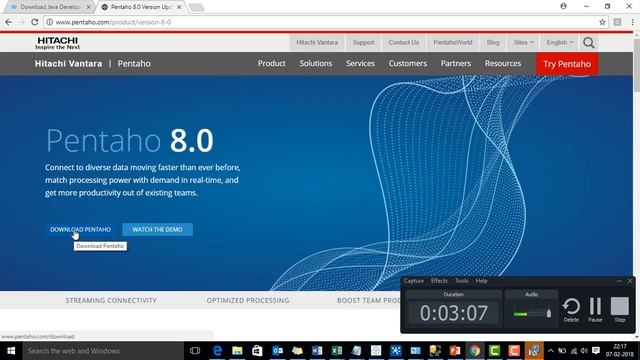Image resolution: width=640 pixels, height=360 pixels.
Task: Open the Solutions menu
Action: pyautogui.click(x=316, y=63)
